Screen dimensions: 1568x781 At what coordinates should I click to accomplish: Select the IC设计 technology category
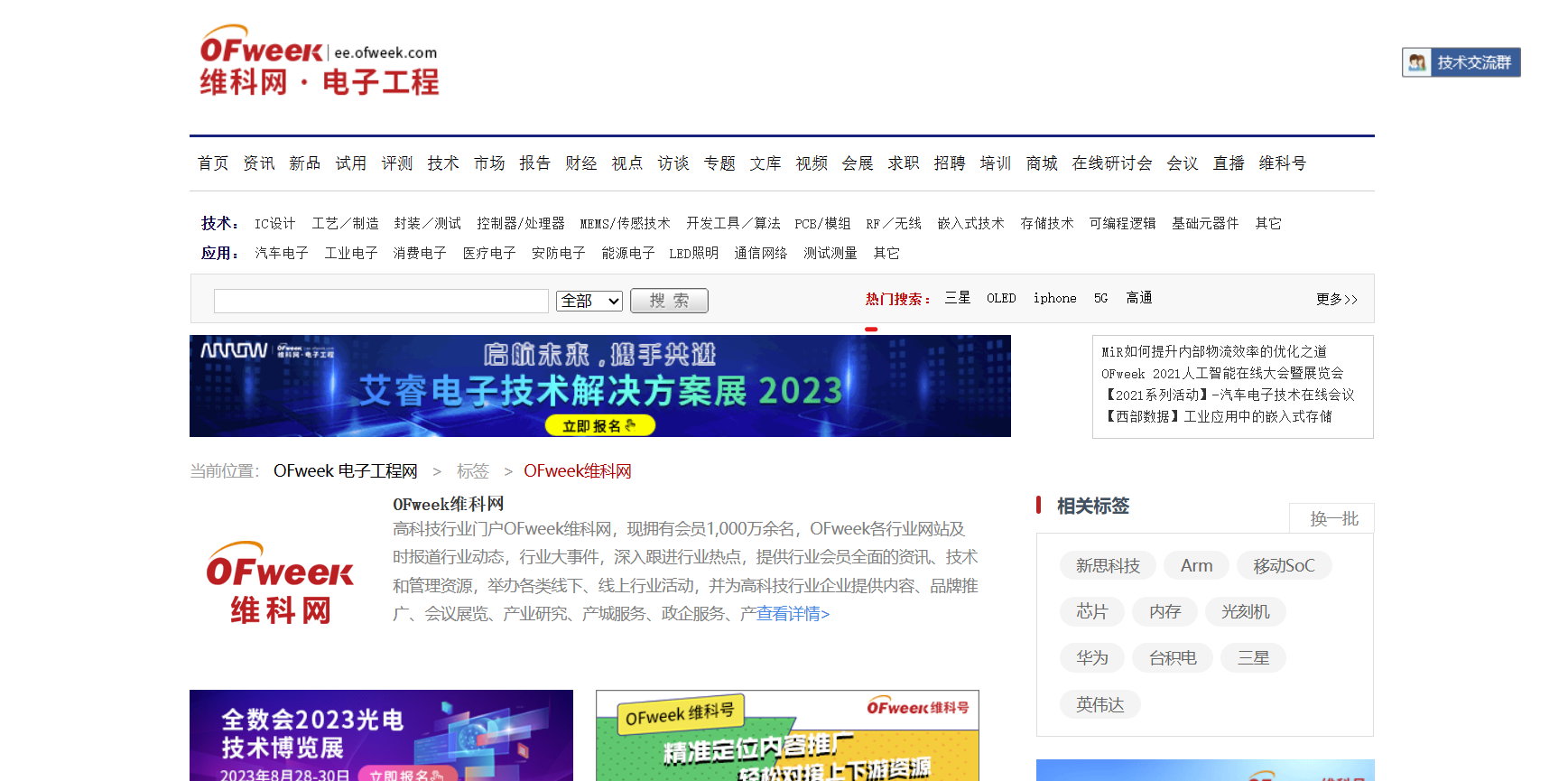274,224
